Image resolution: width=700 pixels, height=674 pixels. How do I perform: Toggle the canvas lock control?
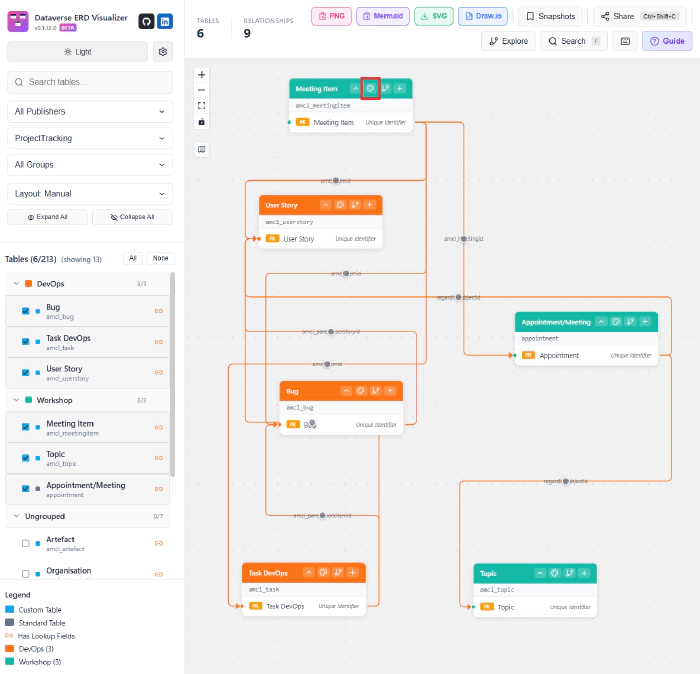(x=202, y=121)
